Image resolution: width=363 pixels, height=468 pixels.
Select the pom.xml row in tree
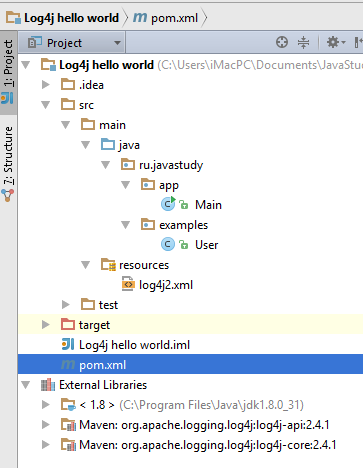pyautogui.click(x=190, y=365)
